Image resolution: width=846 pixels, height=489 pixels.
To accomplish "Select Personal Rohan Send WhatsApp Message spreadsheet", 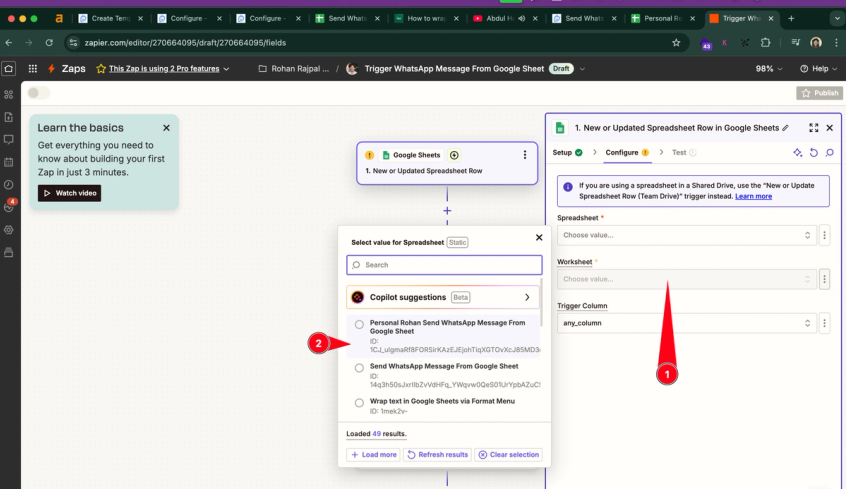I will click(x=443, y=336).
